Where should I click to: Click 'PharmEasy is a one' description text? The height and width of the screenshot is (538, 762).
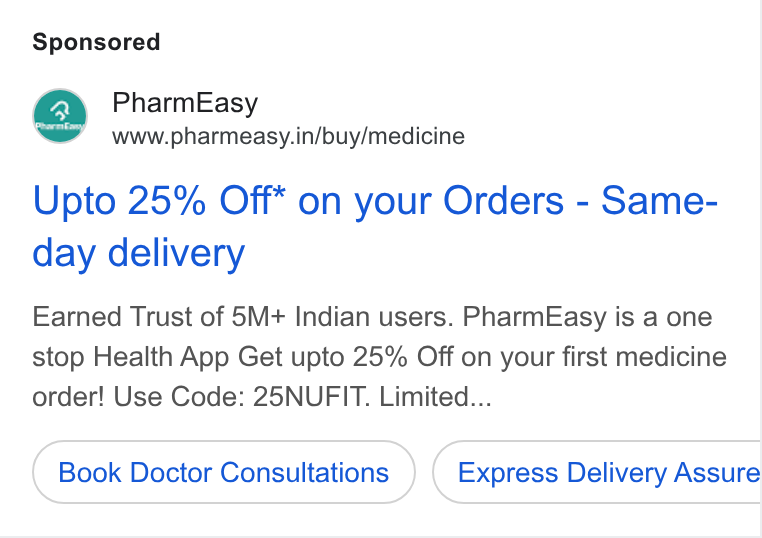tap(587, 318)
